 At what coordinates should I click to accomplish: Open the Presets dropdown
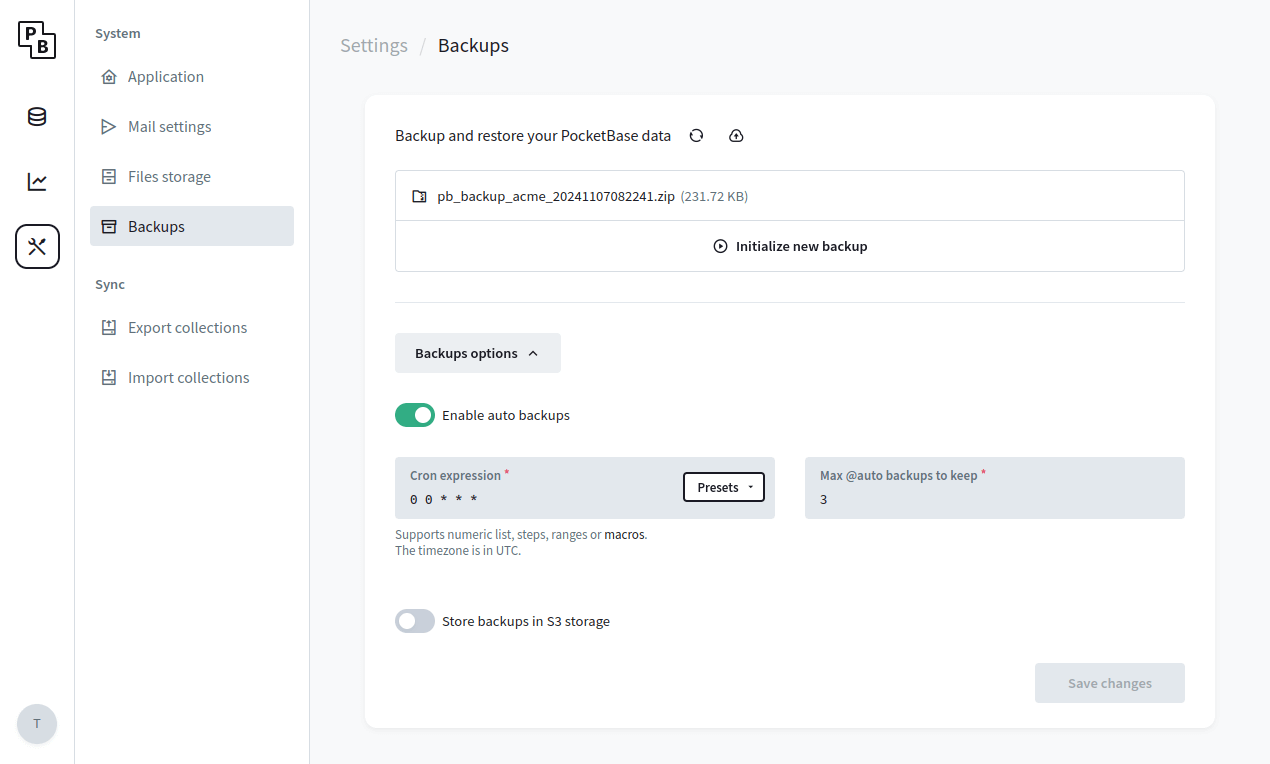coord(723,487)
